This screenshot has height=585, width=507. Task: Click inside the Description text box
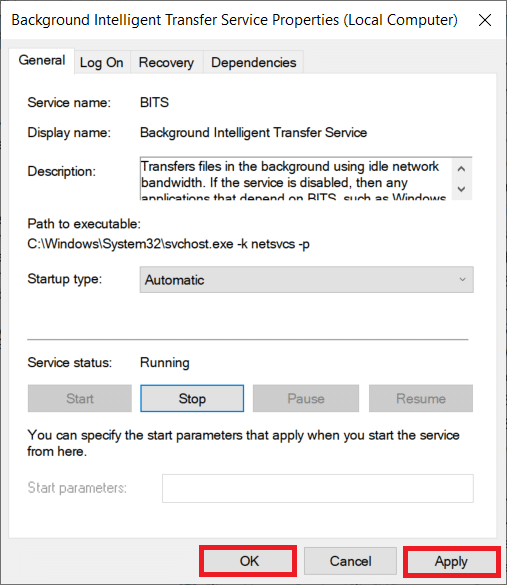[295, 179]
